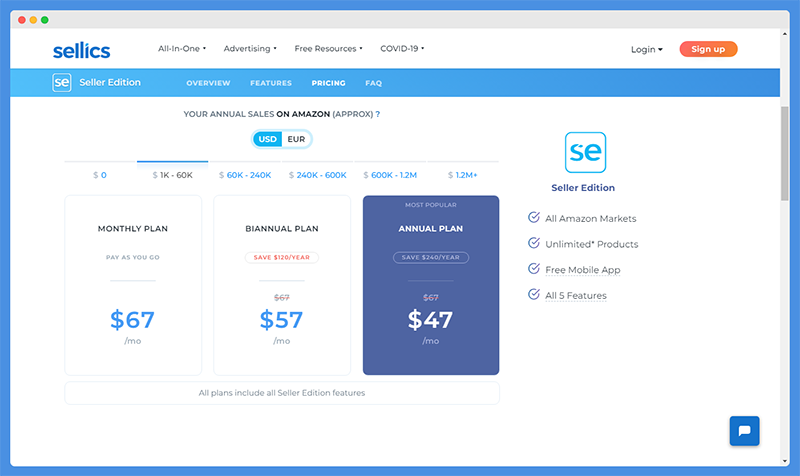Go to the Features tab
The height and width of the screenshot is (476, 800).
pyautogui.click(x=271, y=83)
